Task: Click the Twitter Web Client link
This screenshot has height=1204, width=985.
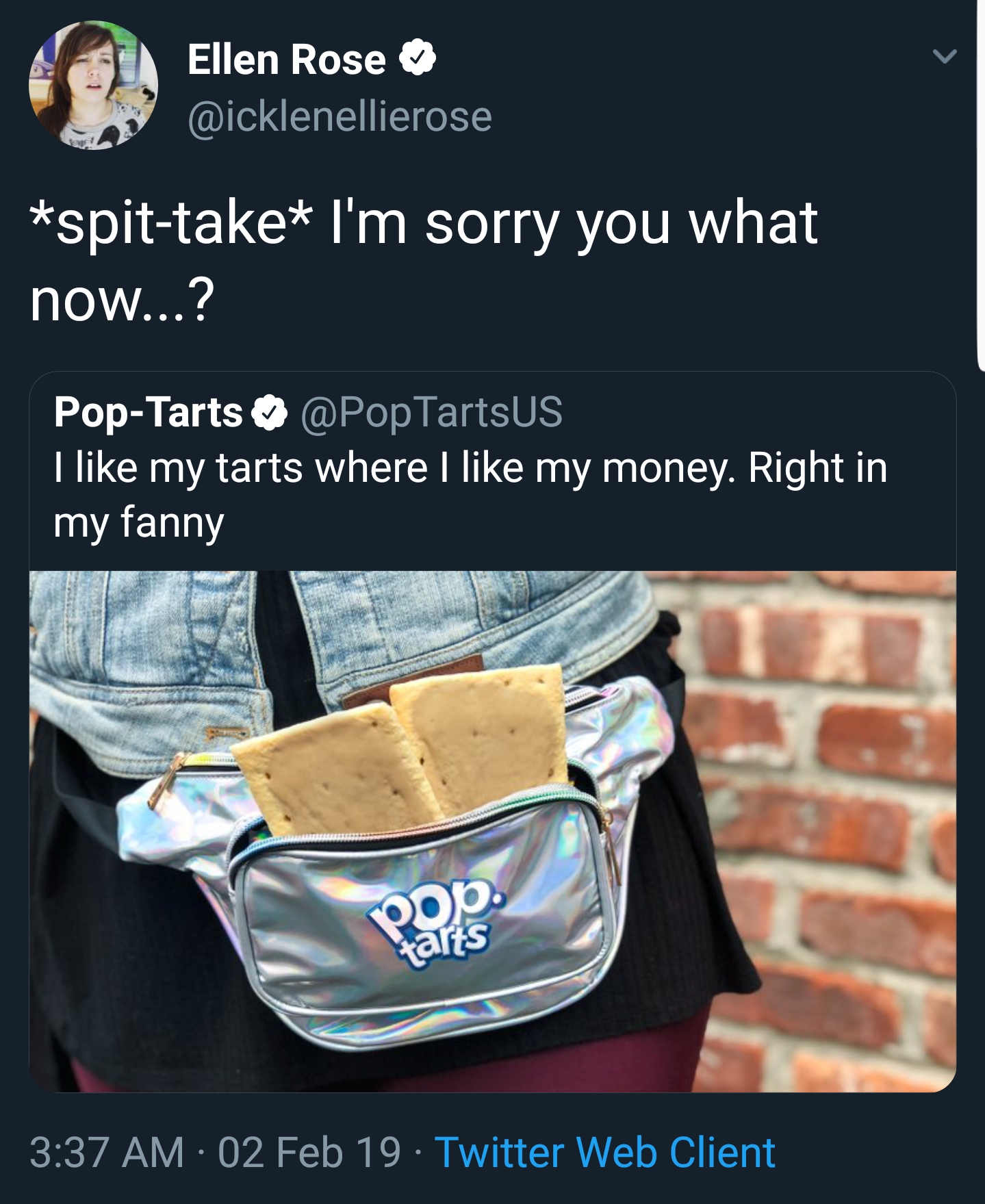Action: click(604, 1152)
